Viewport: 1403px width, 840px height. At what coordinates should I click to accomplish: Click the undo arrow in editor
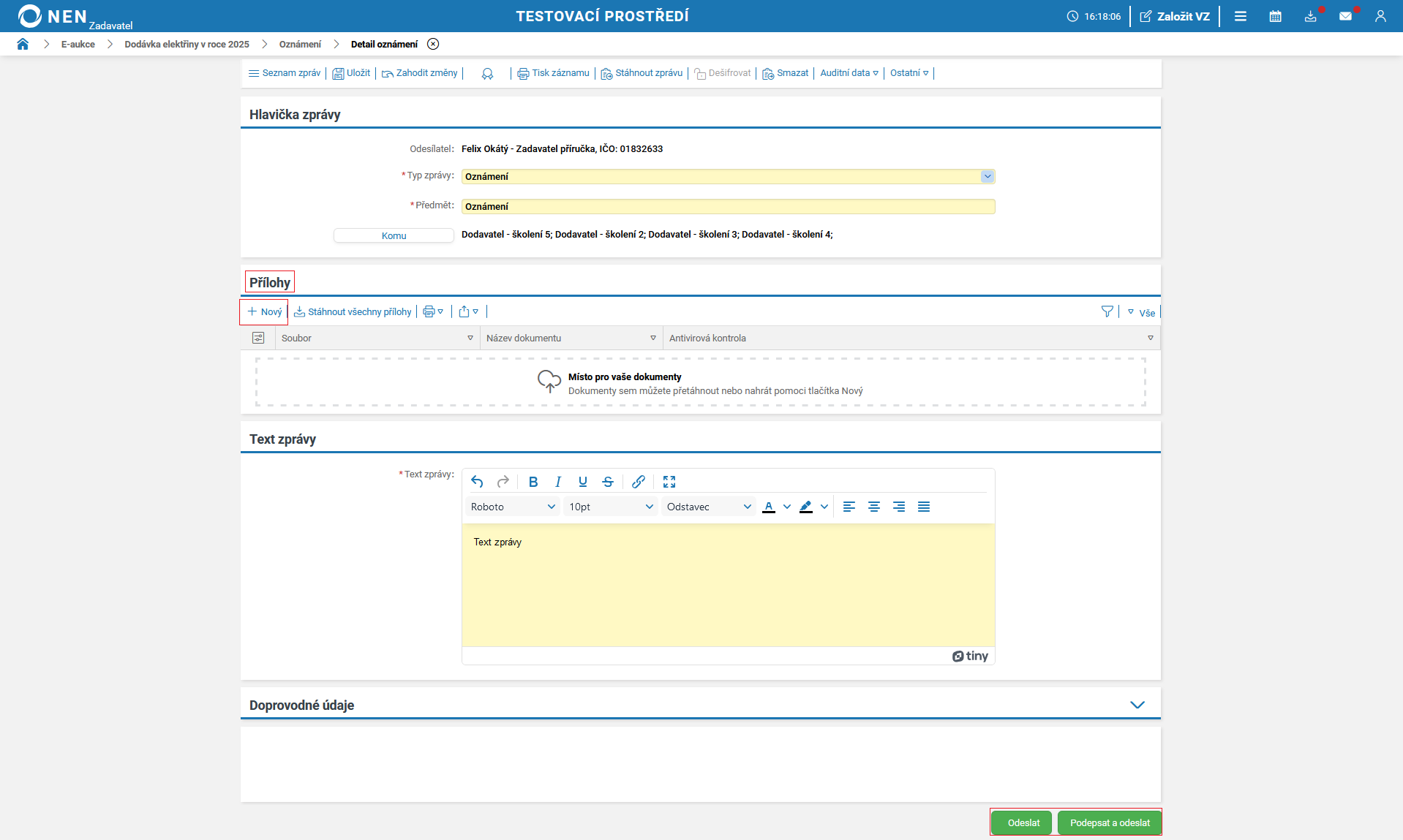pos(478,482)
